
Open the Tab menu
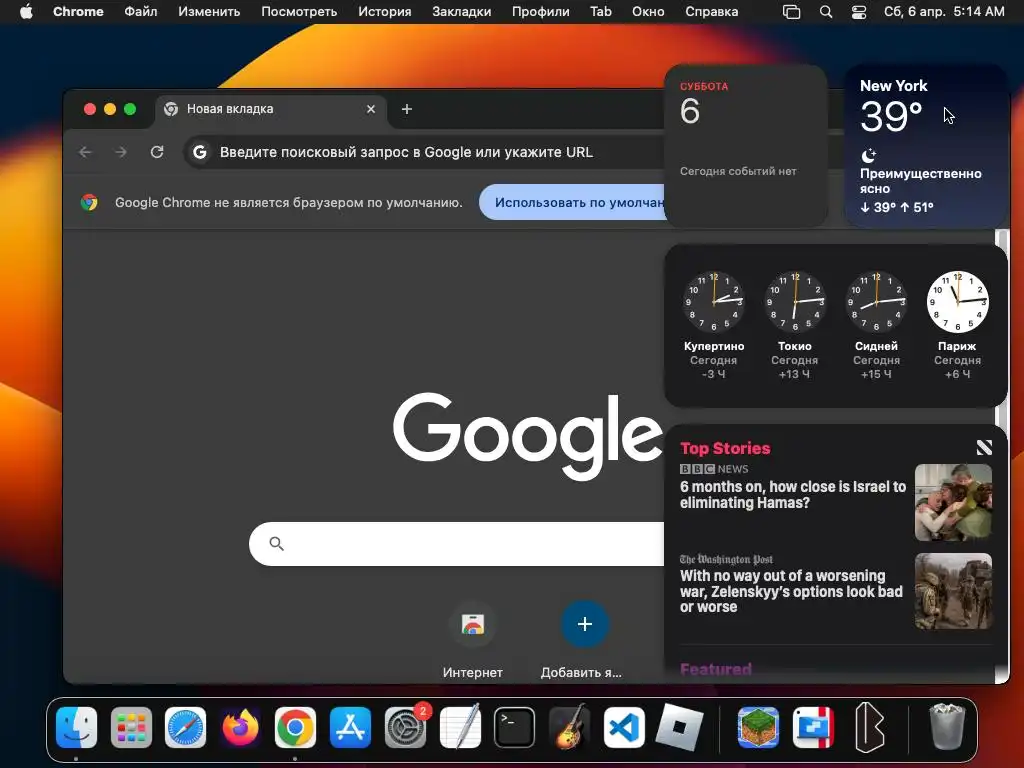[x=601, y=12]
